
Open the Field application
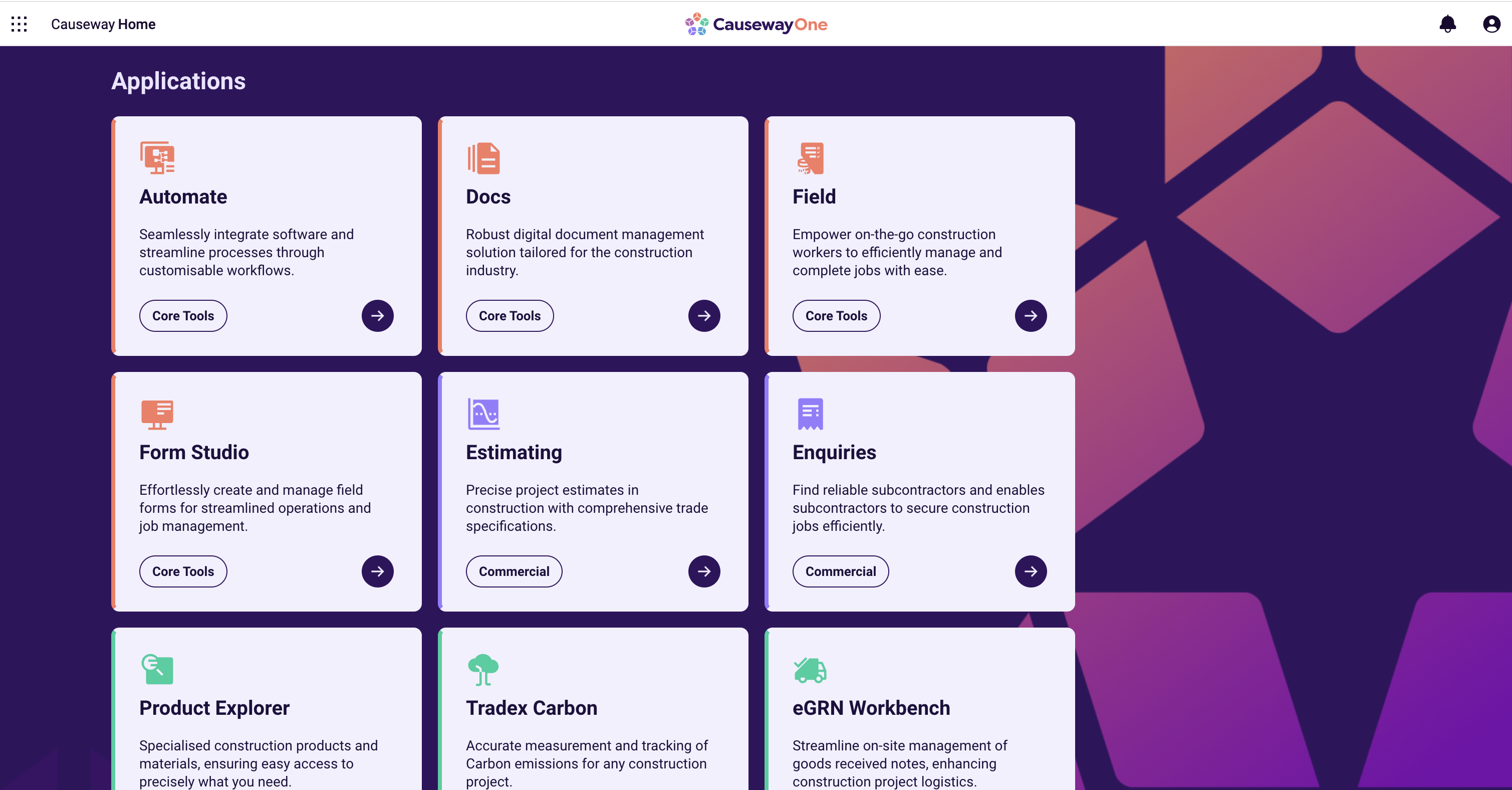pos(1030,315)
